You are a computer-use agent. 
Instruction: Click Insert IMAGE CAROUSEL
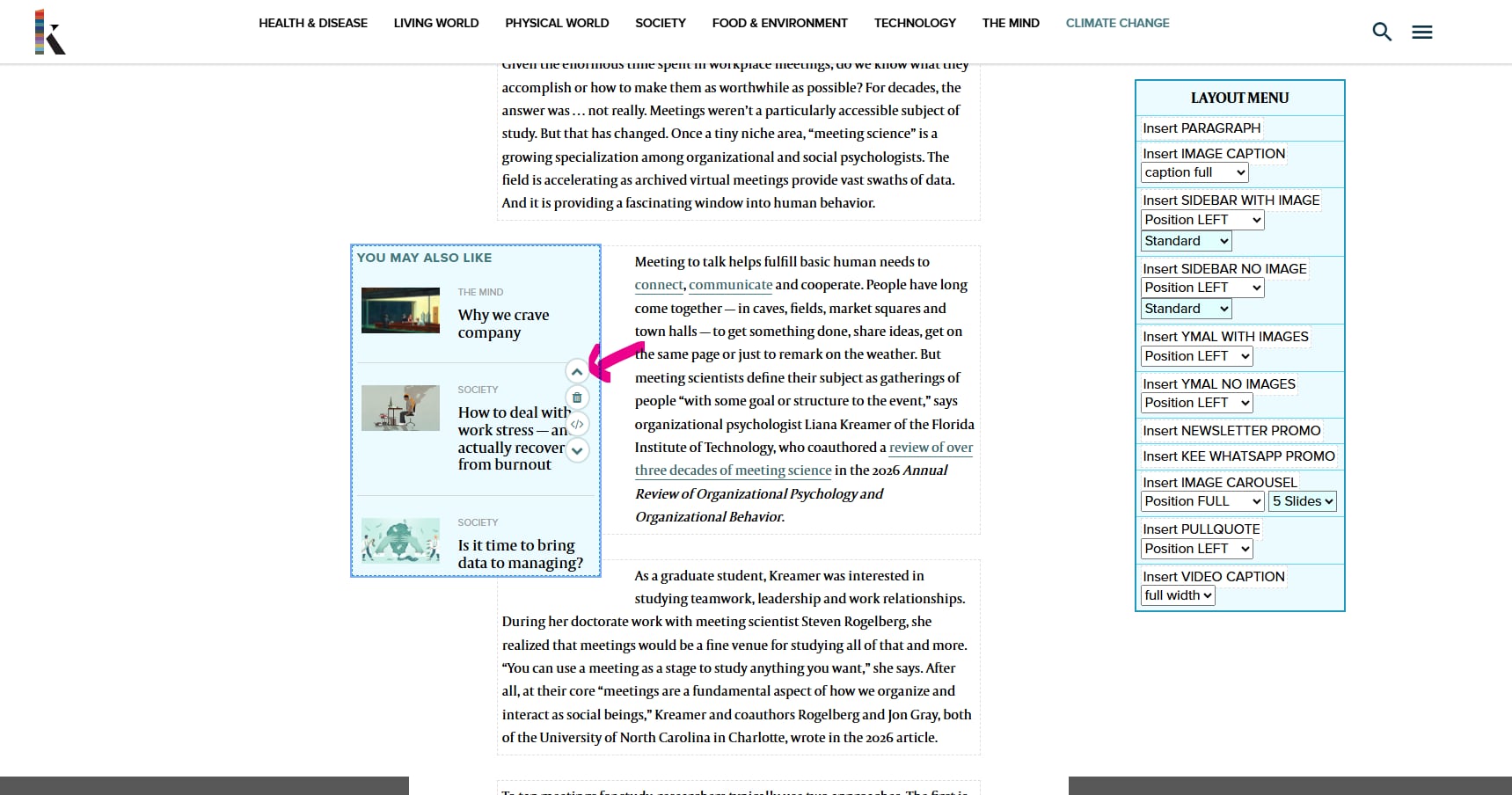coord(1220,483)
